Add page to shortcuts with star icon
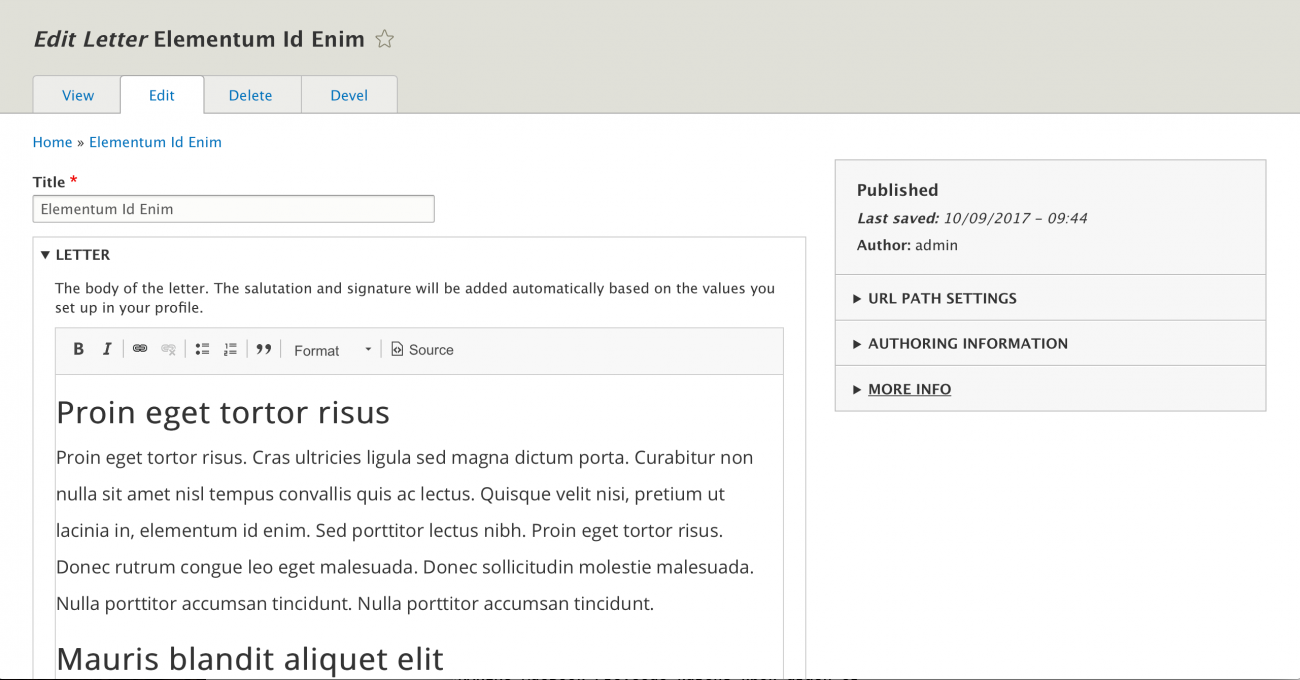 (384, 39)
